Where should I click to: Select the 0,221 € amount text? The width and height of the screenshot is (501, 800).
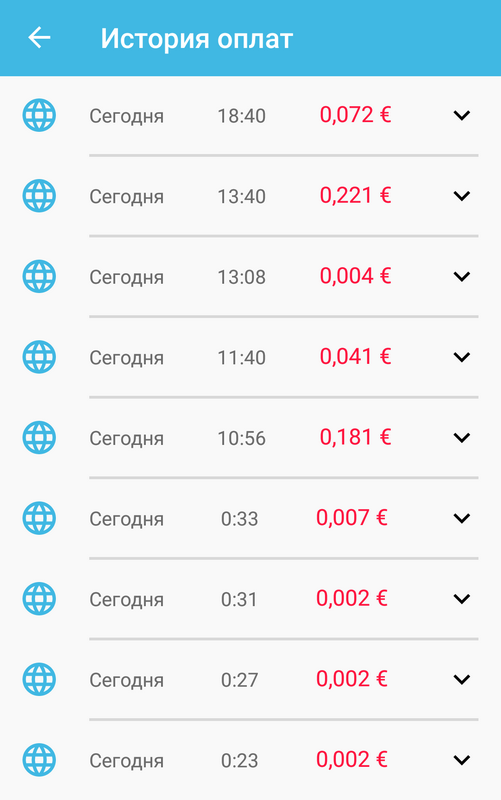click(x=356, y=195)
